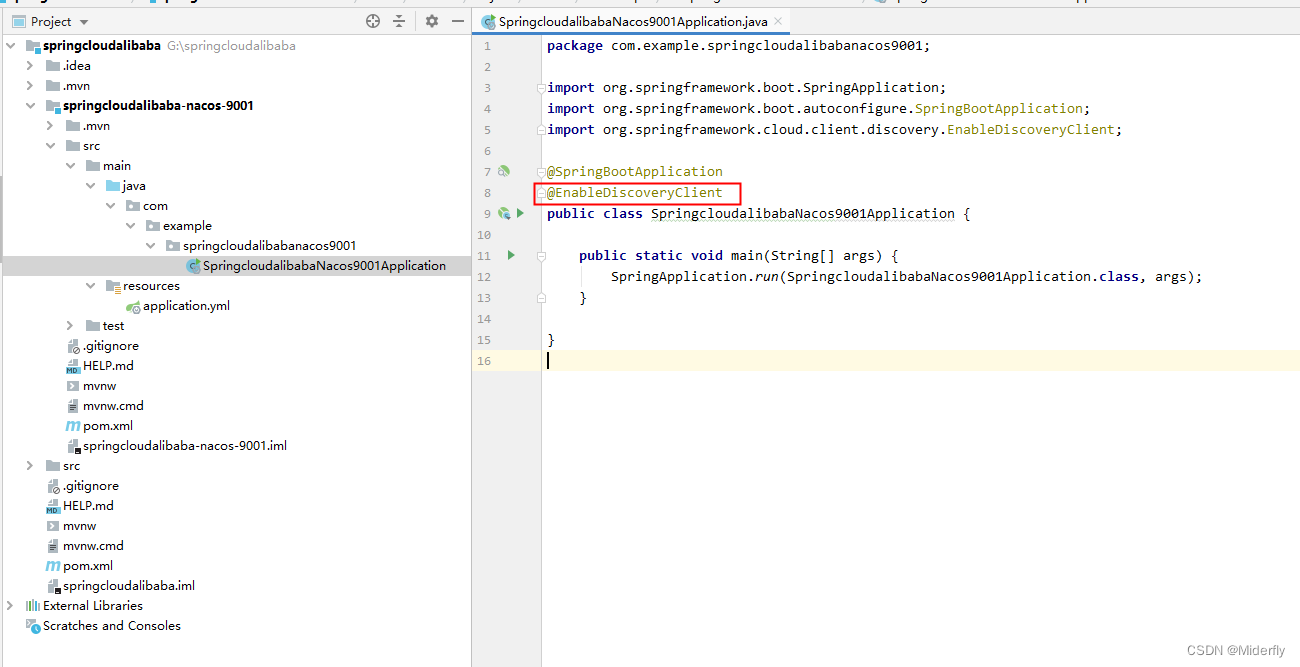Select HELP.md in nacos-9001 module
Image resolution: width=1300 pixels, height=667 pixels.
108,366
